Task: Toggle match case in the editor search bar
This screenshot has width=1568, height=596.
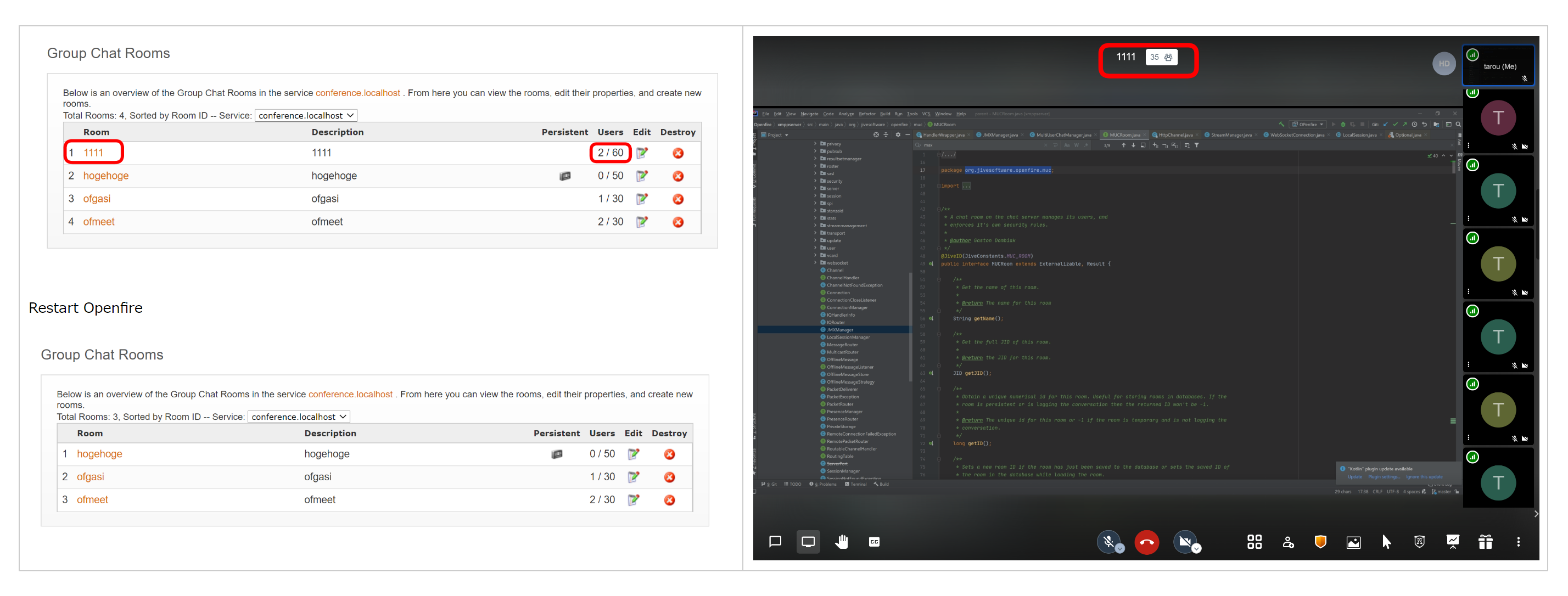Action: (1066, 145)
